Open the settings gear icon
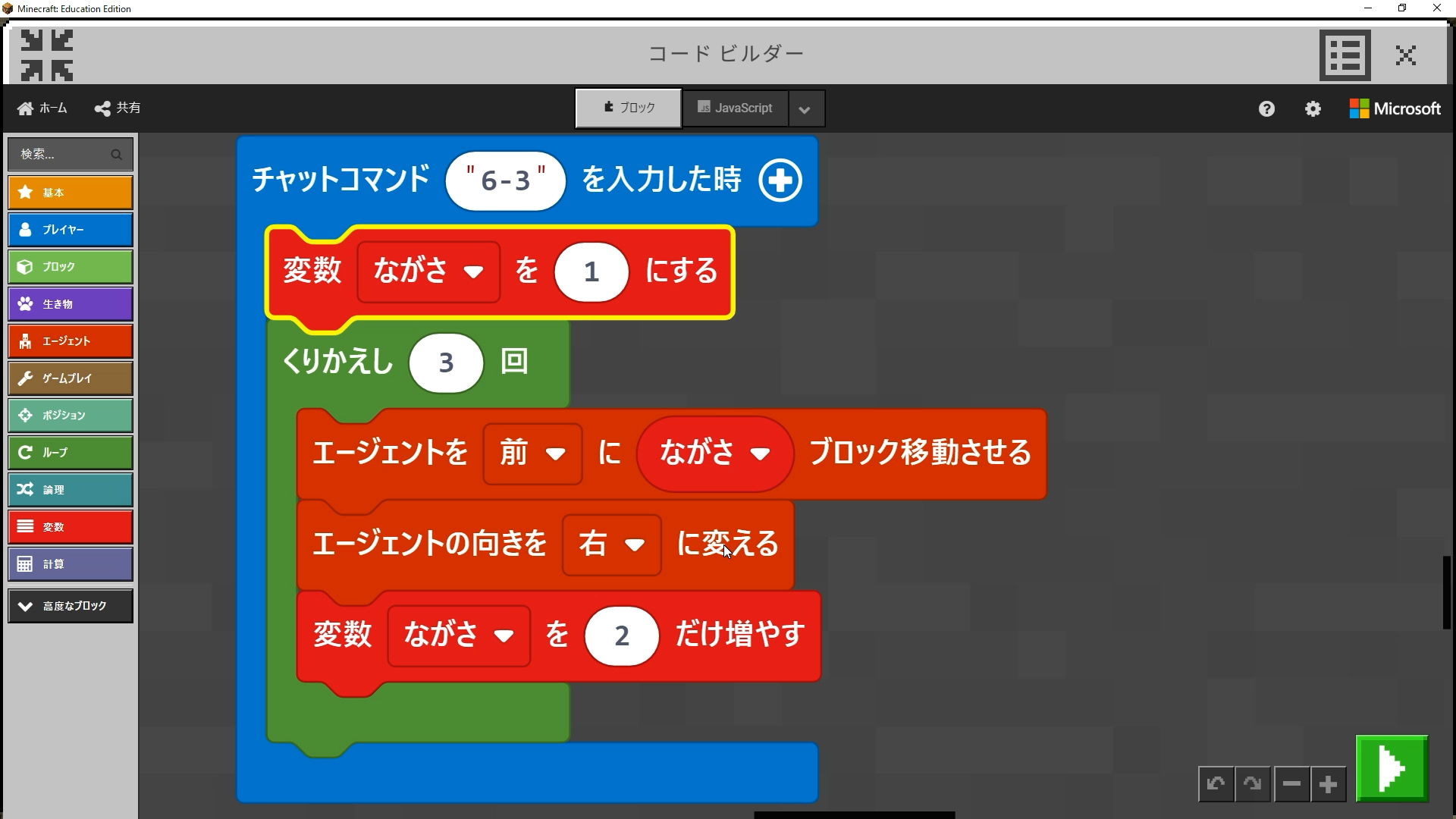The width and height of the screenshot is (1456, 819). (x=1313, y=108)
